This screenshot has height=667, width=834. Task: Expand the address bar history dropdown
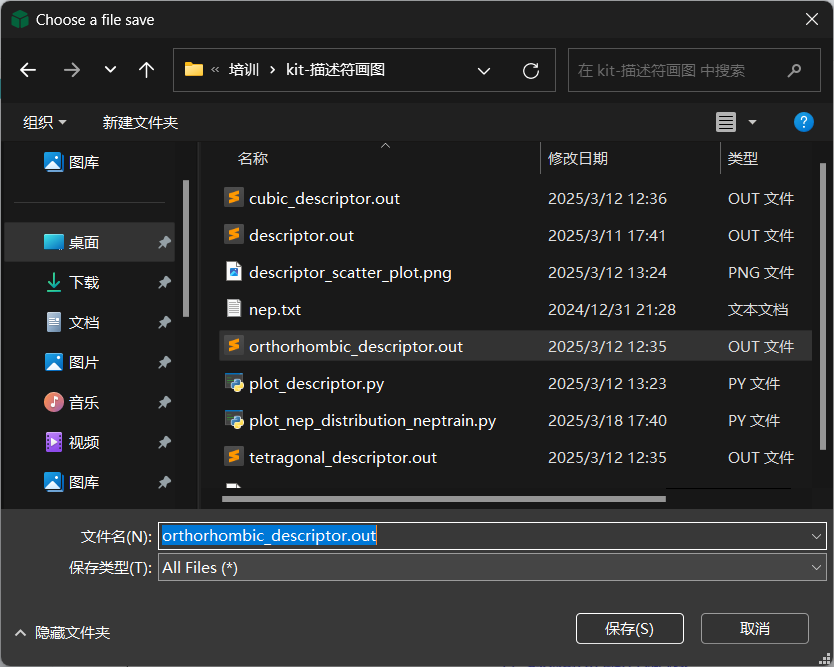click(483, 71)
